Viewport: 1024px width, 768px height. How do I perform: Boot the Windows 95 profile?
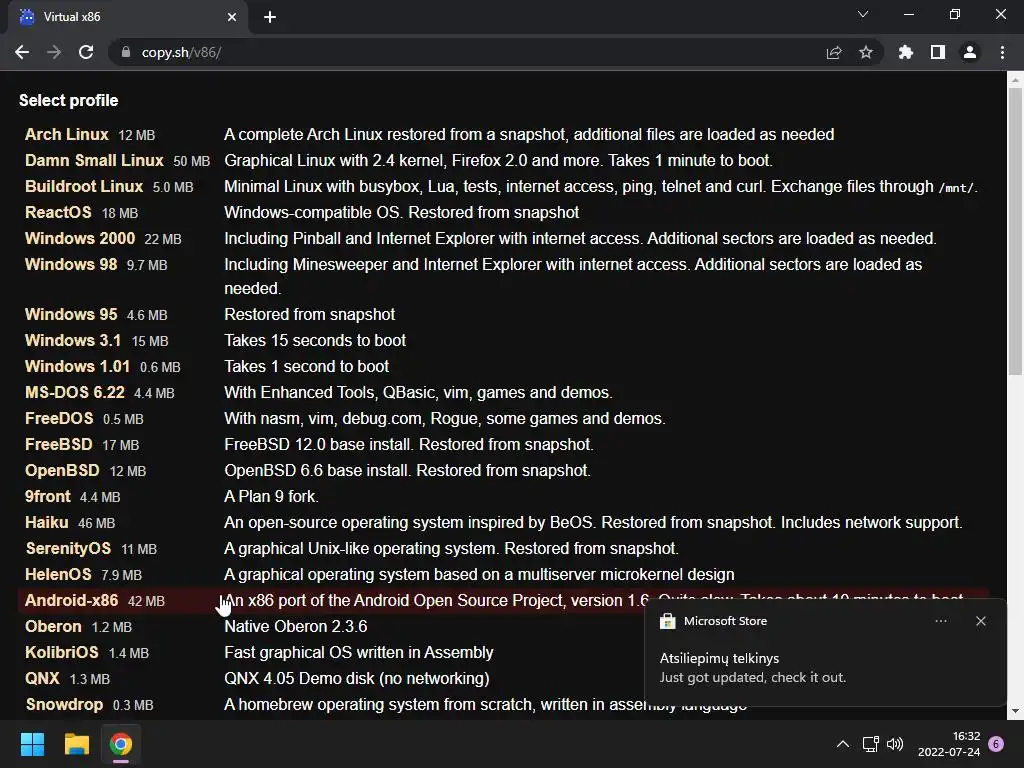coord(71,314)
